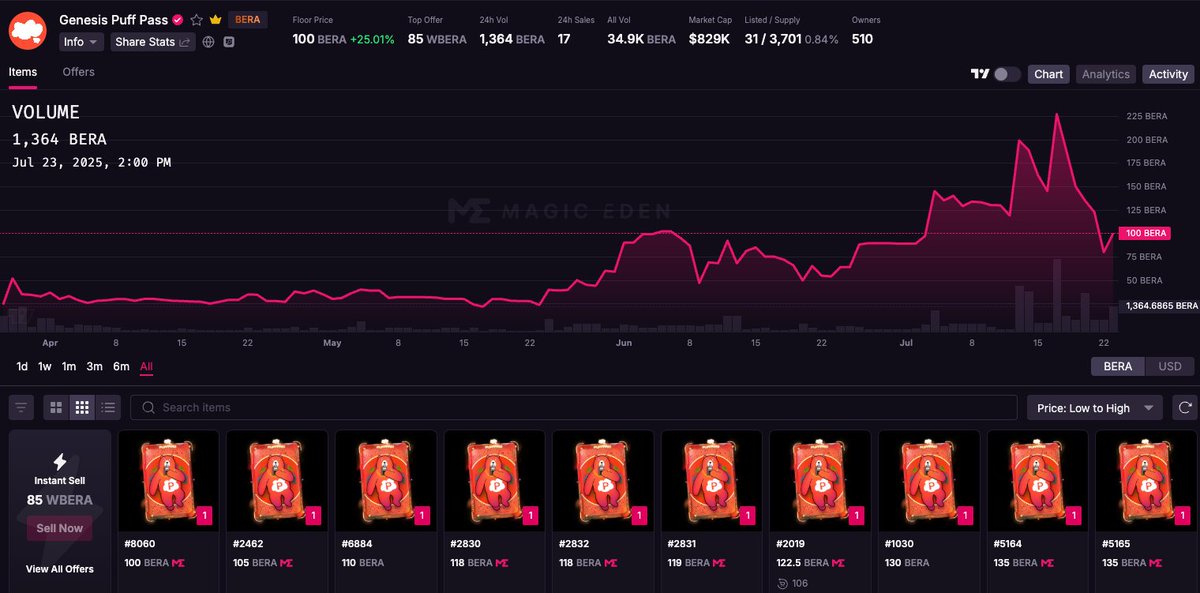Click the last-sale icon under item #2019
This screenshot has width=1200, height=593.
coord(783,583)
